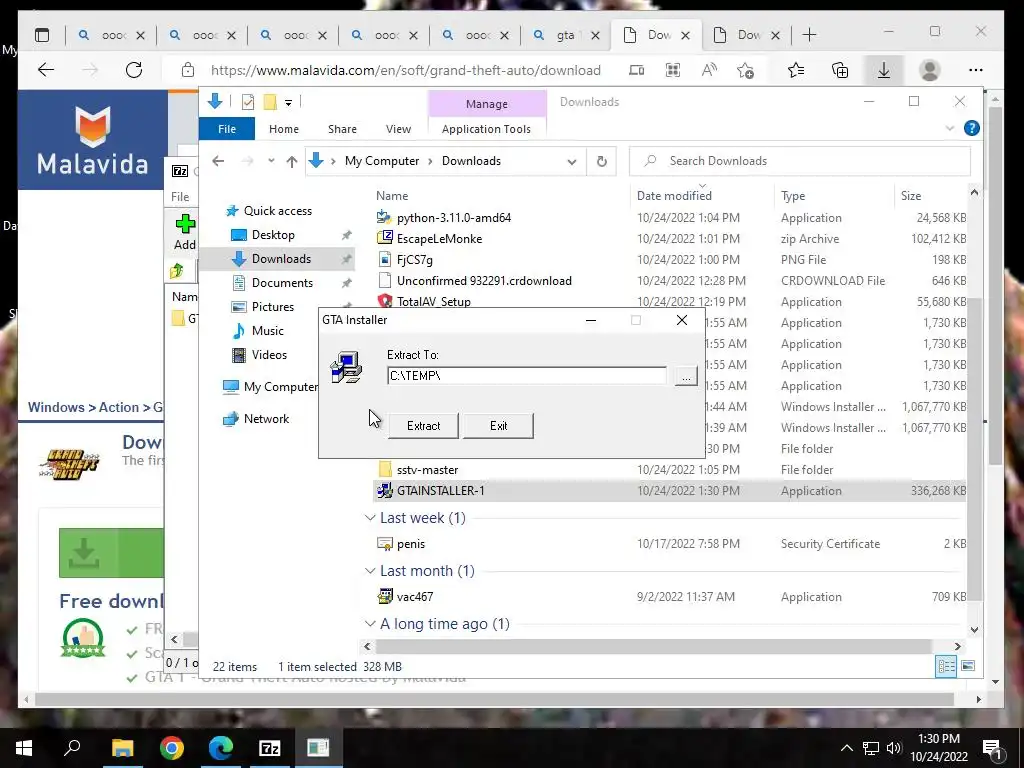Click the Edge favorites star icon
The height and width of the screenshot is (768, 1024).
[795, 70]
